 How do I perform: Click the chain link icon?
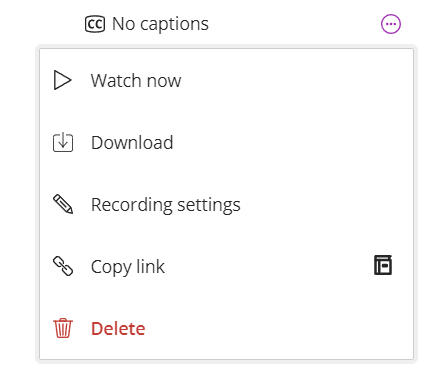(x=63, y=266)
